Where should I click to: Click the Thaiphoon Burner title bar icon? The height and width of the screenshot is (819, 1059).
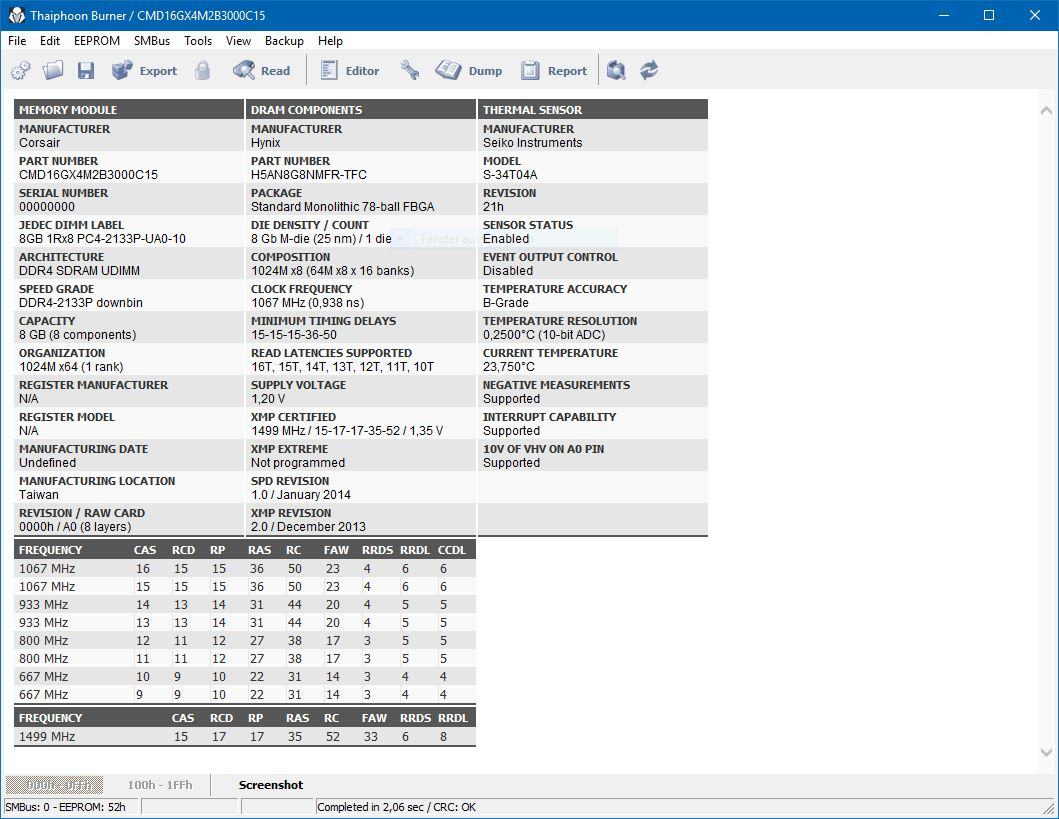pos(16,15)
